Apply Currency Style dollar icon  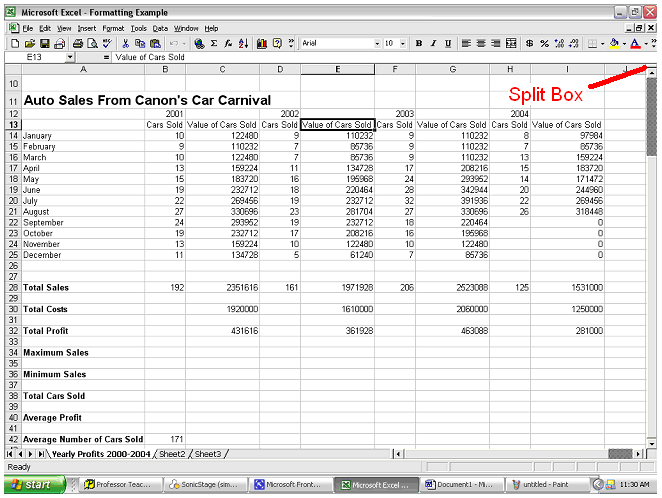pyautogui.click(x=530, y=44)
